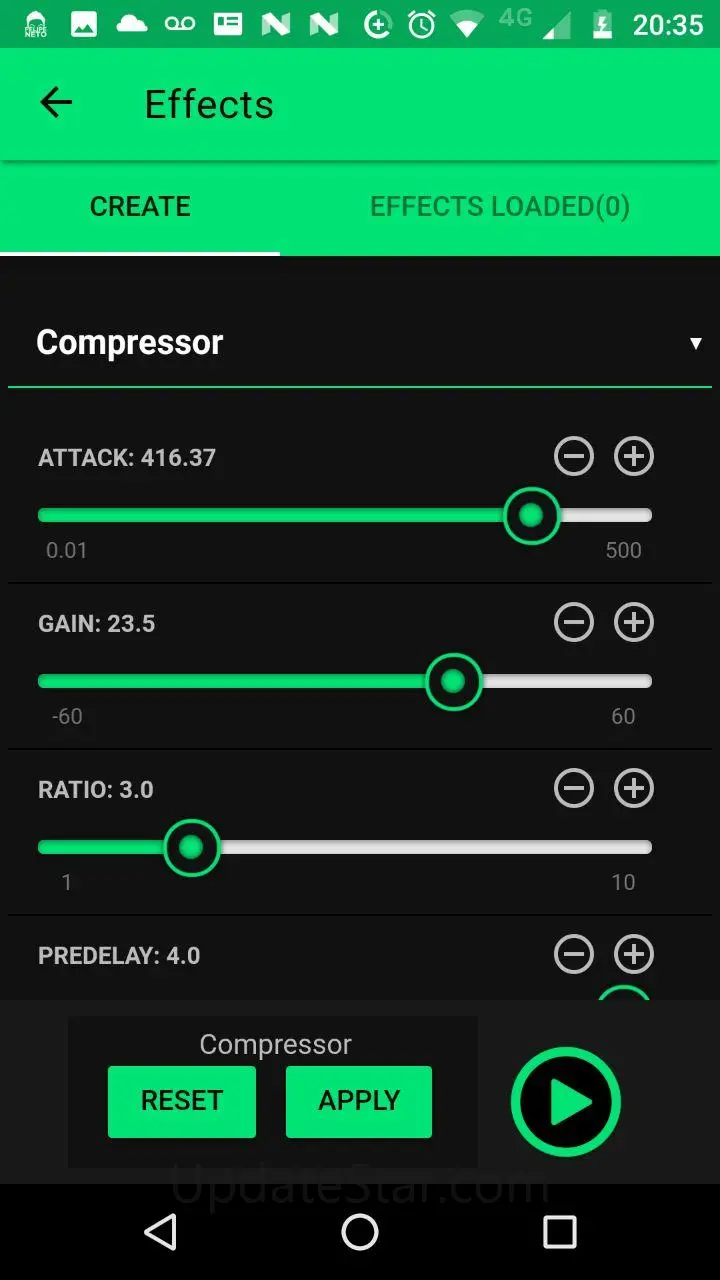Switch to the Effects Loaded(0) tab

pyautogui.click(x=500, y=207)
